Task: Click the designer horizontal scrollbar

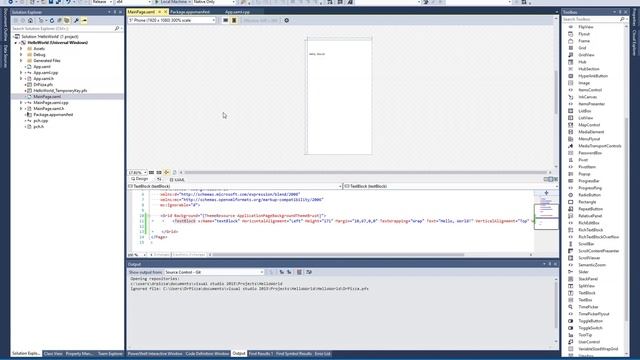Action: [x=365, y=173]
